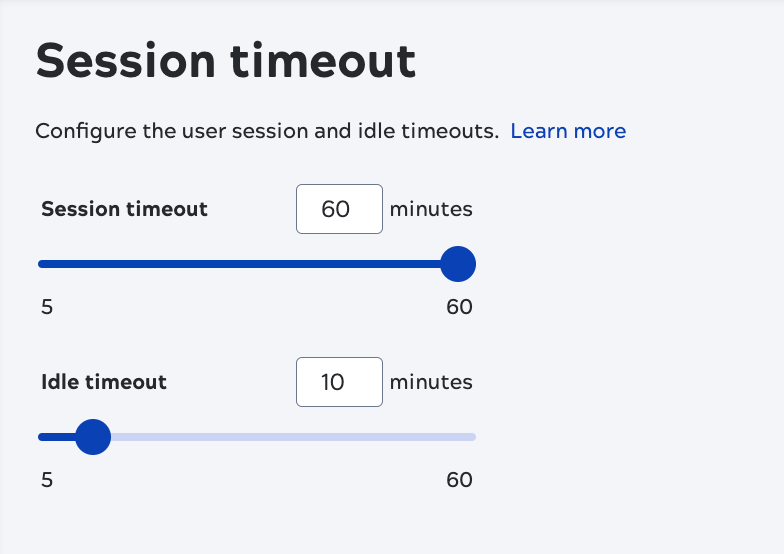Click the minutes unit beside Session timeout input
Screen dimensions: 784x554
point(431,209)
